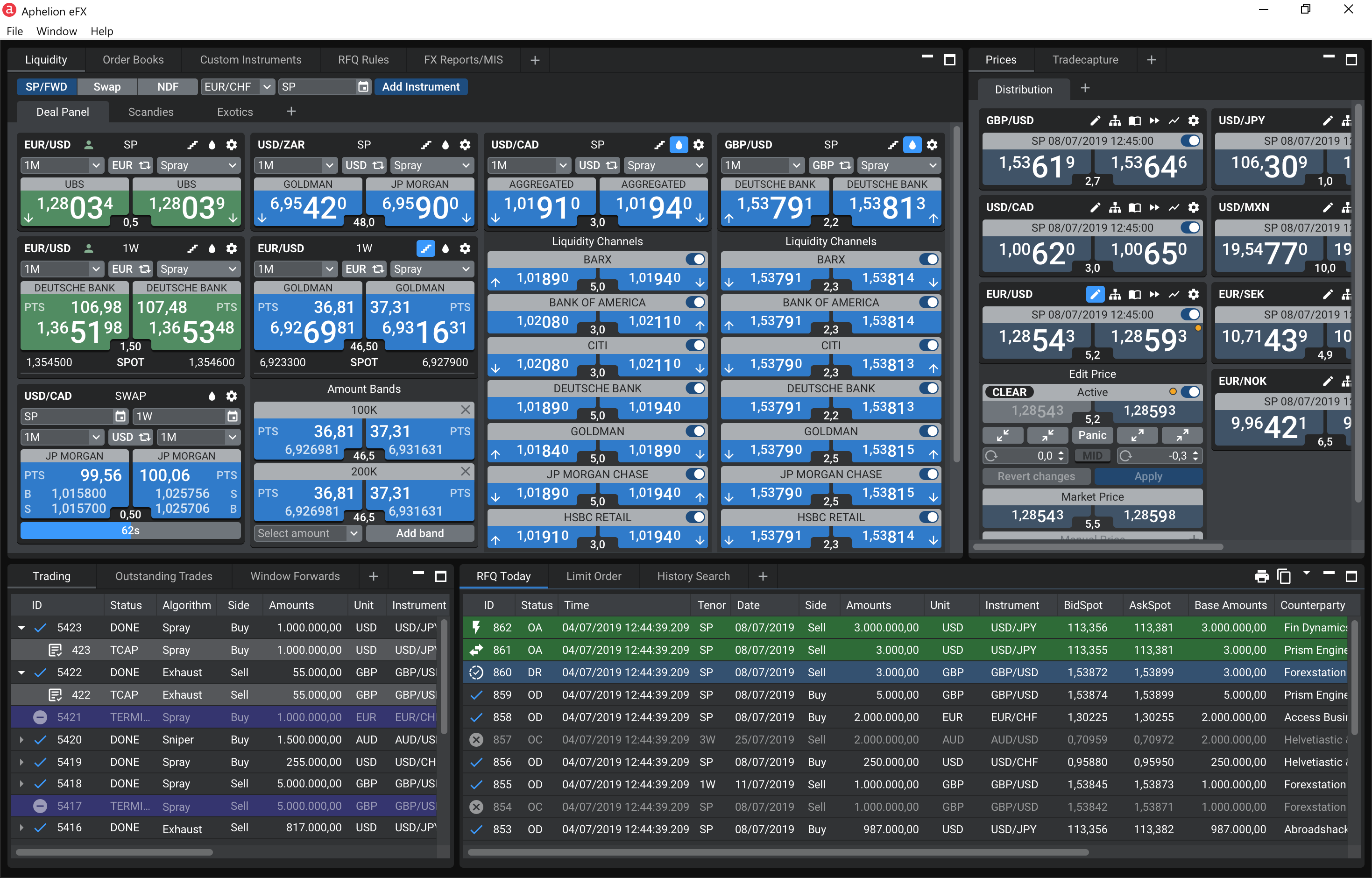1372x878 pixels.
Task: Click the Add band button
Action: pyautogui.click(x=420, y=534)
